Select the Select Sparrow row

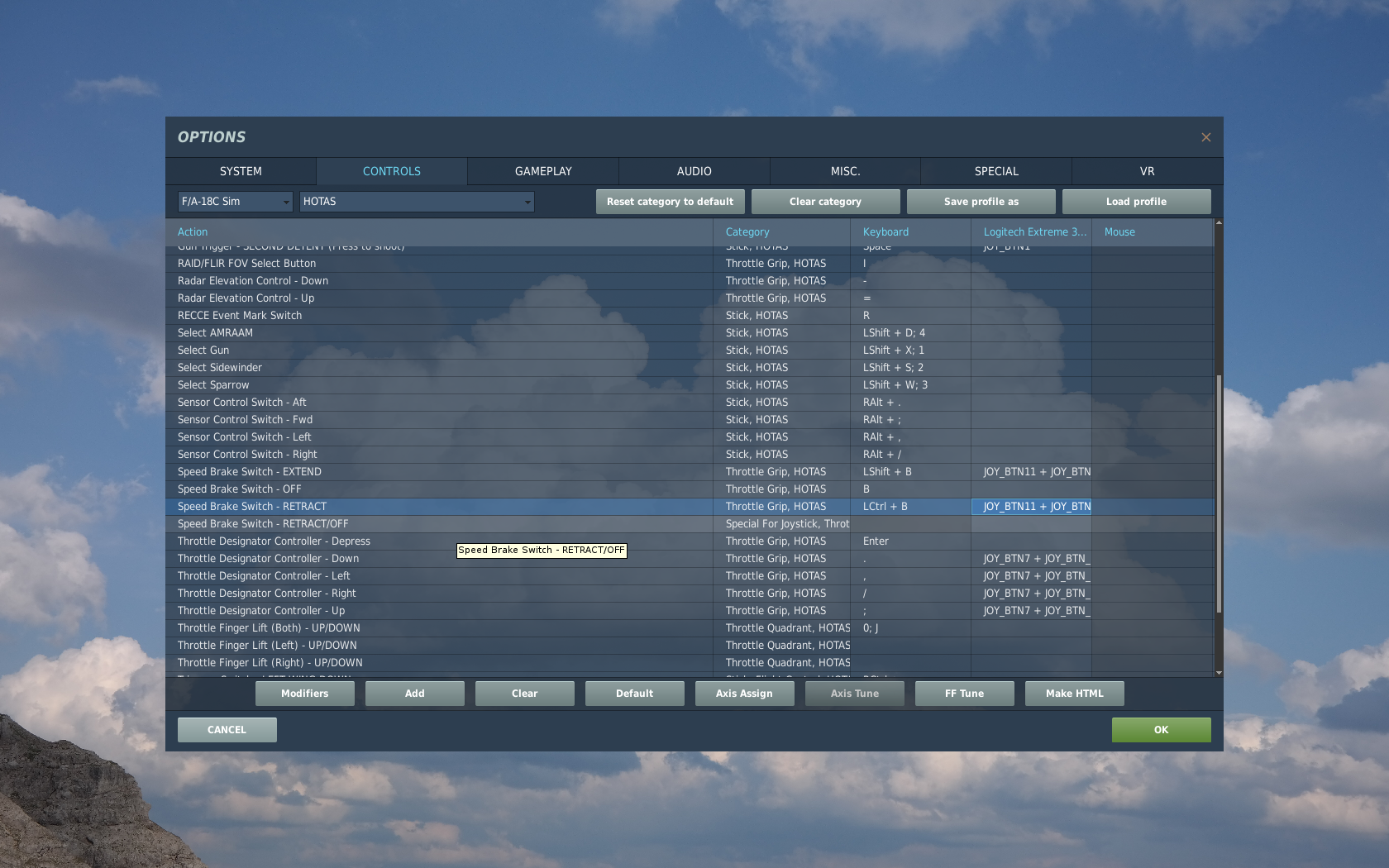point(690,385)
